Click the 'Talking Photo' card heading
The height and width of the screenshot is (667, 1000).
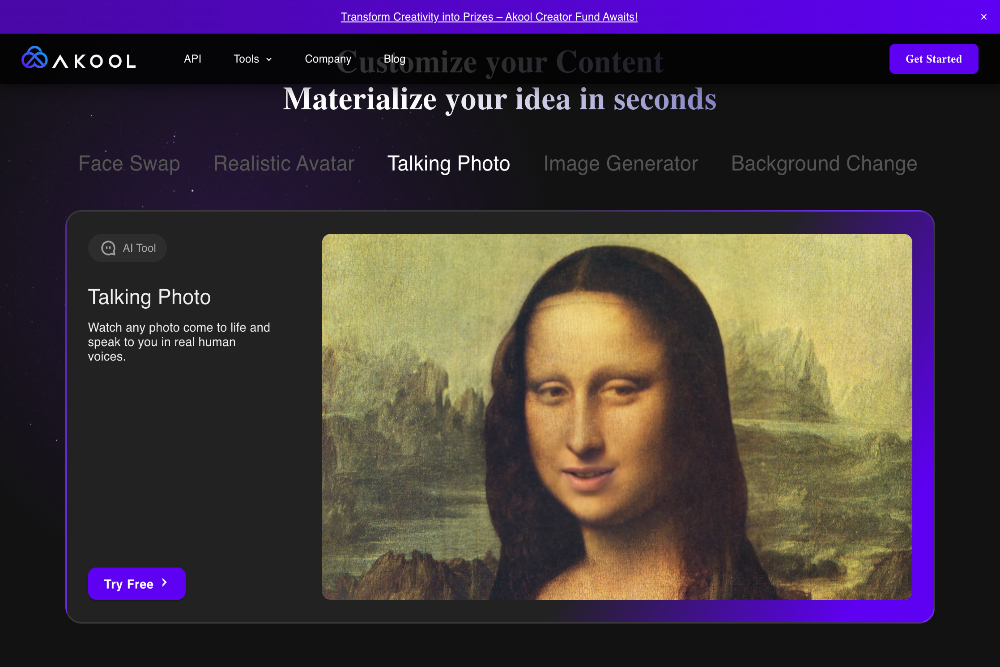click(149, 297)
